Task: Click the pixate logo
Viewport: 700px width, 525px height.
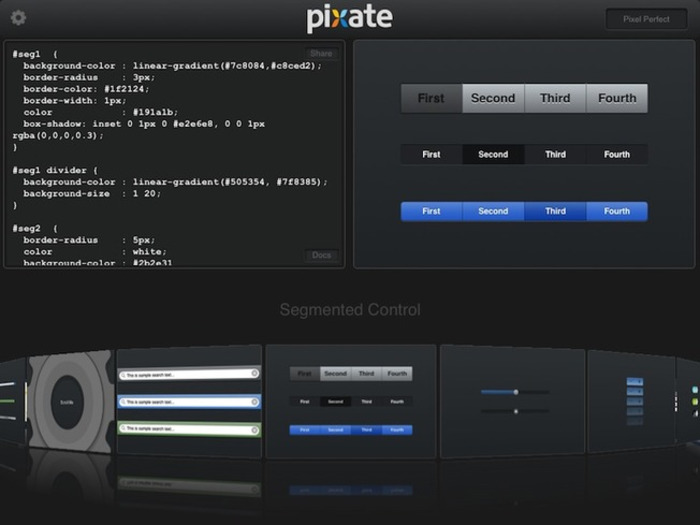Action: coord(350,19)
